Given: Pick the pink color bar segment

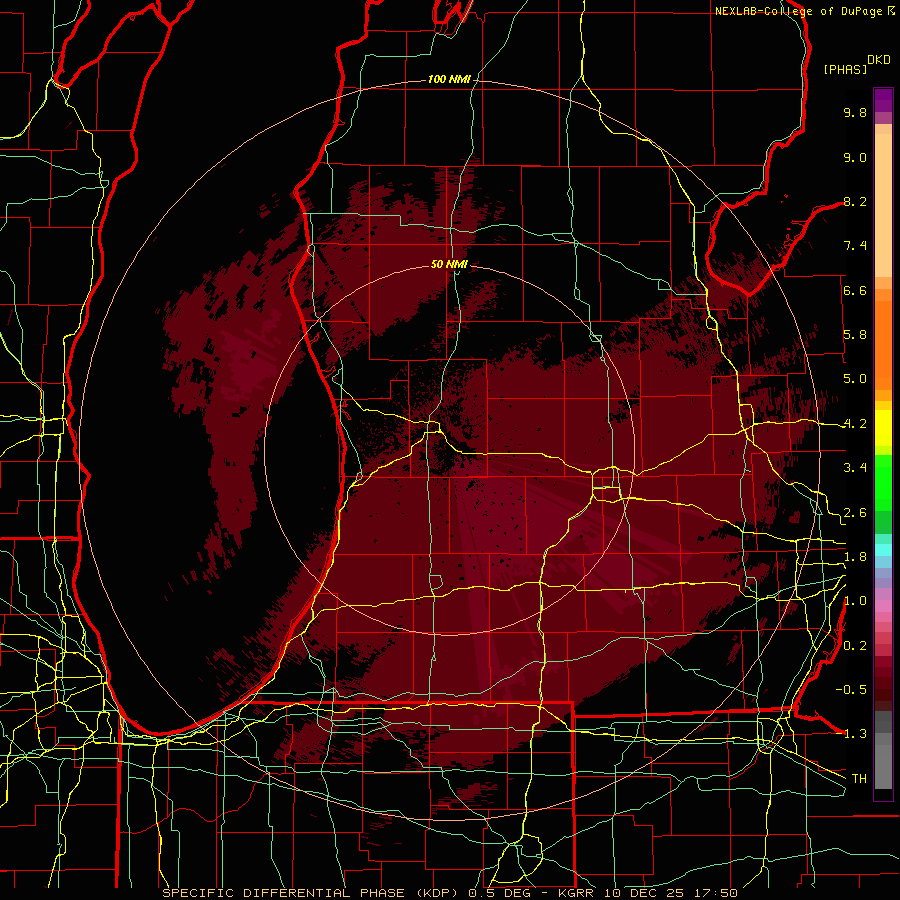Looking at the screenshot, I should pyautogui.click(x=883, y=606).
